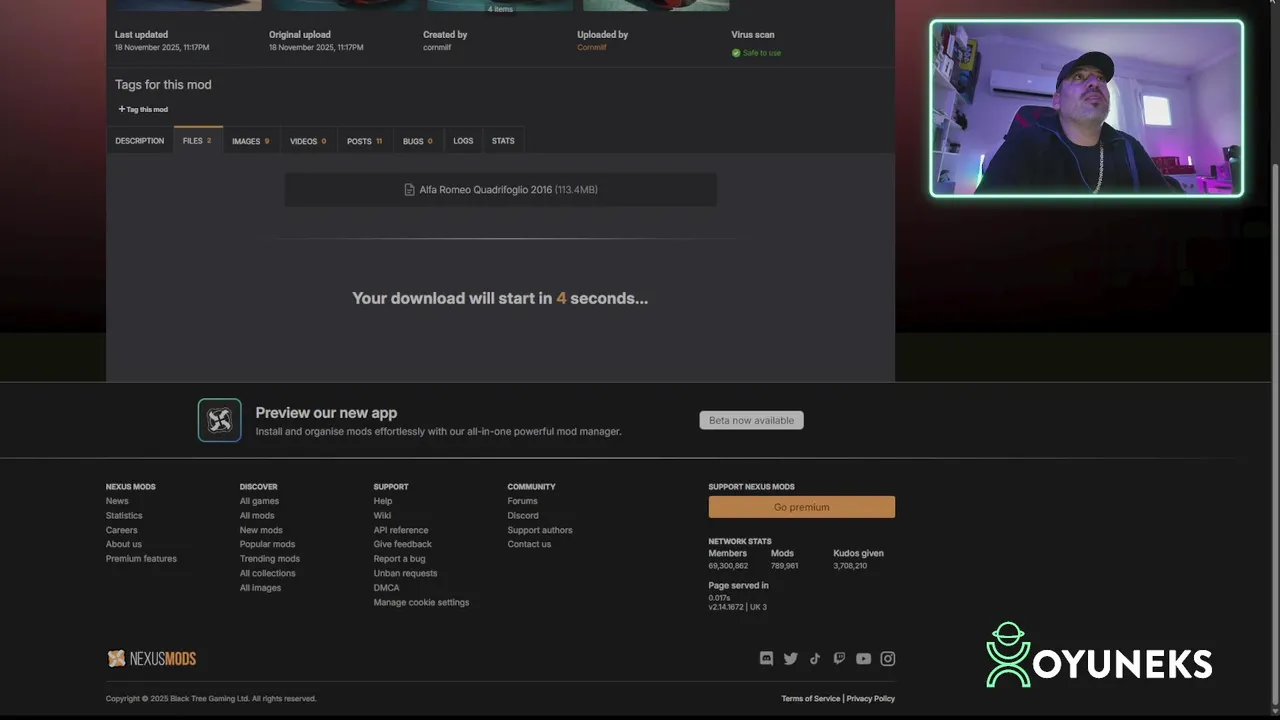The width and height of the screenshot is (1280, 720).
Task: Open the Report a bug link
Action: click(x=399, y=559)
